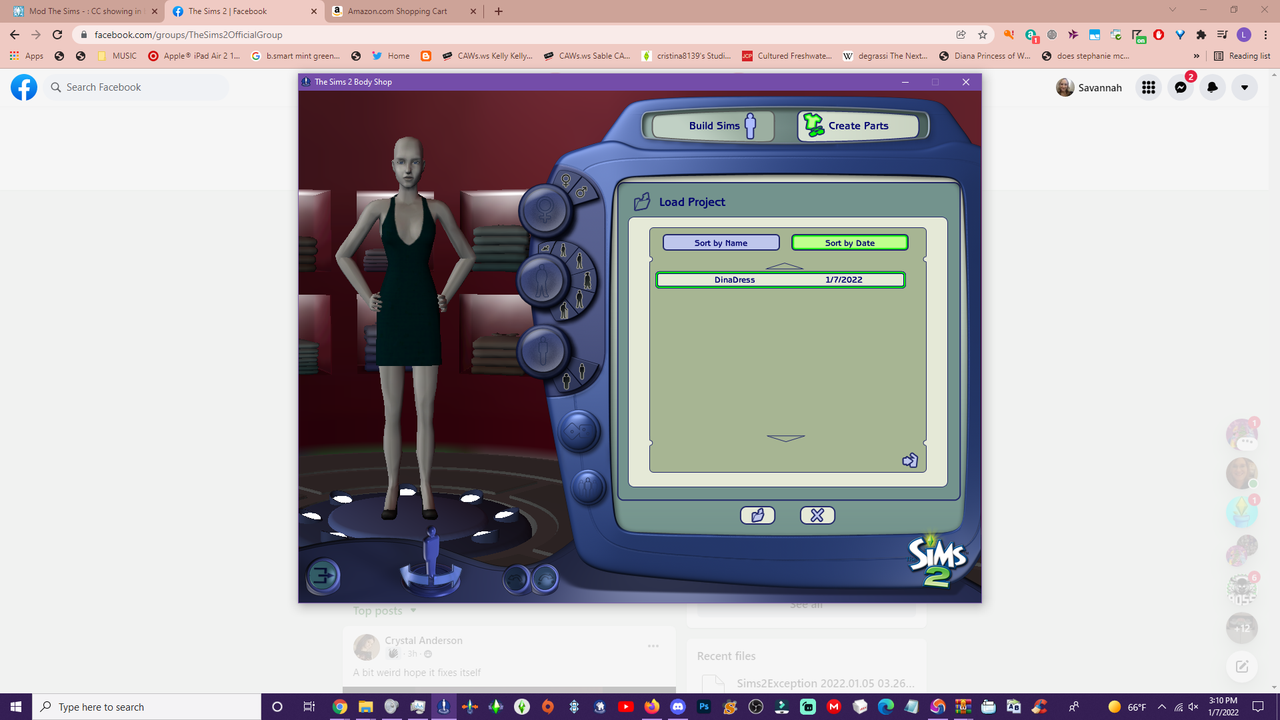Sort projects by name
Viewport: 1280px width, 720px height.
point(721,243)
